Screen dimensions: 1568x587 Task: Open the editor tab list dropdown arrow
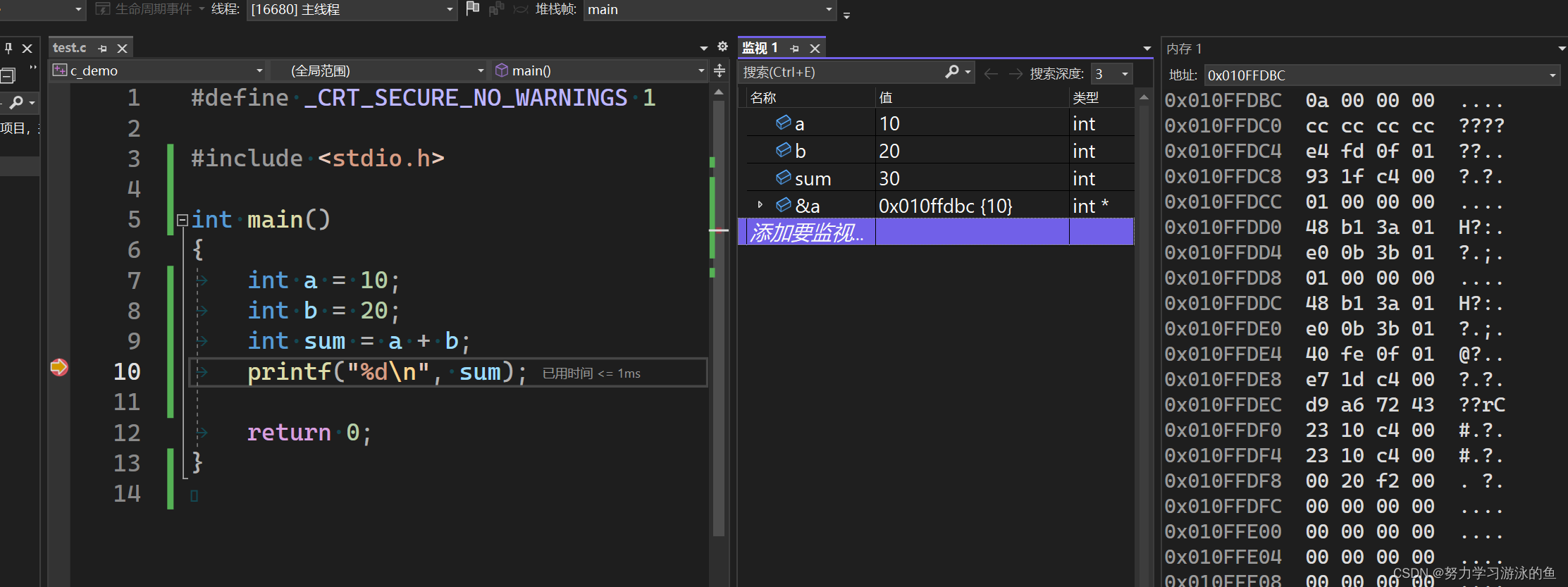click(x=703, y=48)
